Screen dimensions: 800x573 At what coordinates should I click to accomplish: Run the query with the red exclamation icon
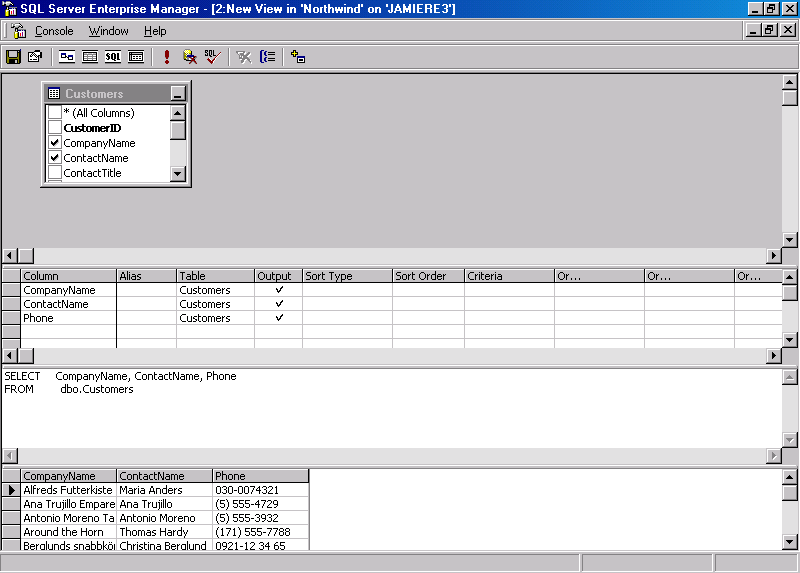click(167, 57)
